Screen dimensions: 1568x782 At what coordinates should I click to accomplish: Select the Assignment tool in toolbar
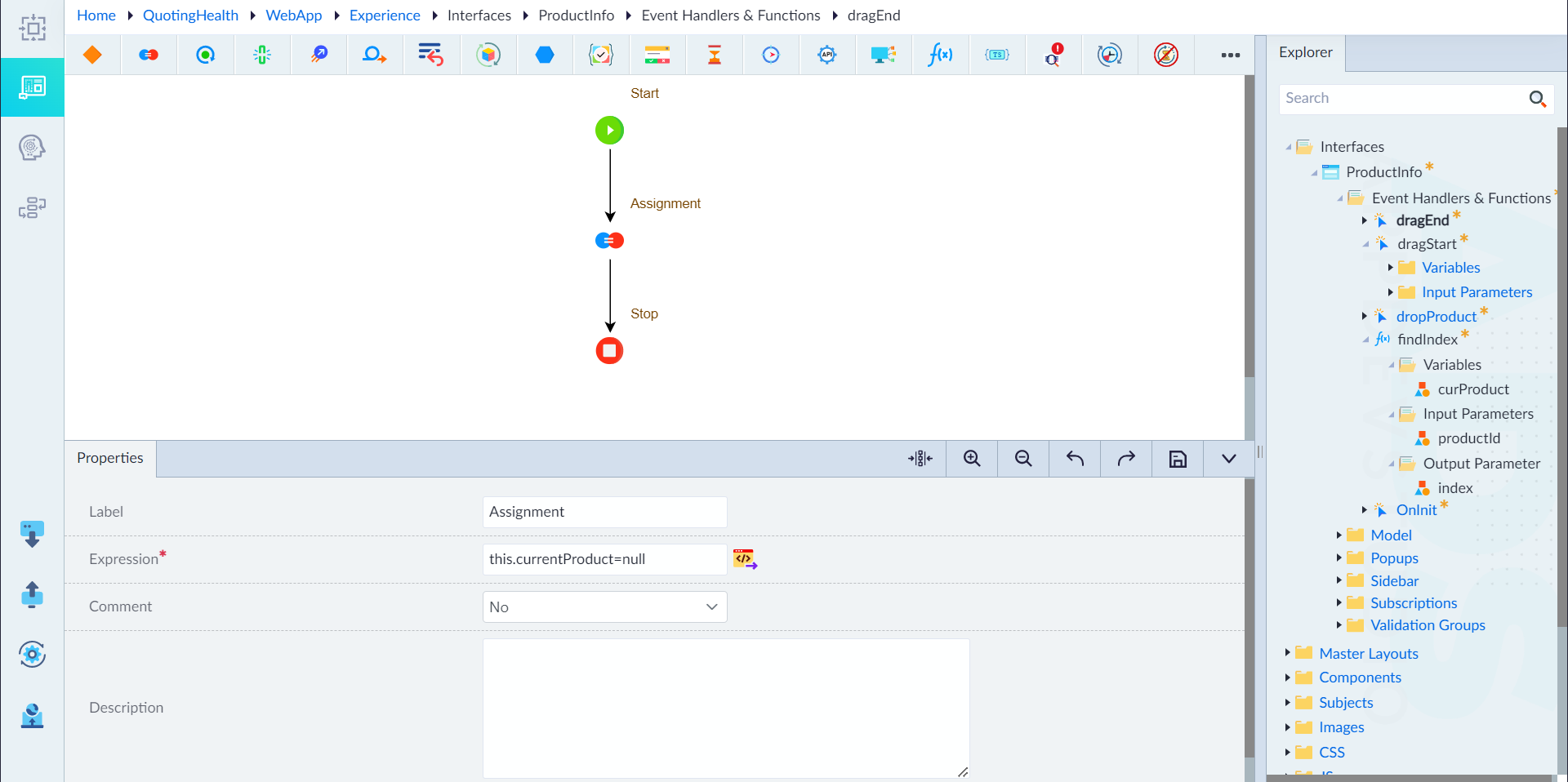149,55
